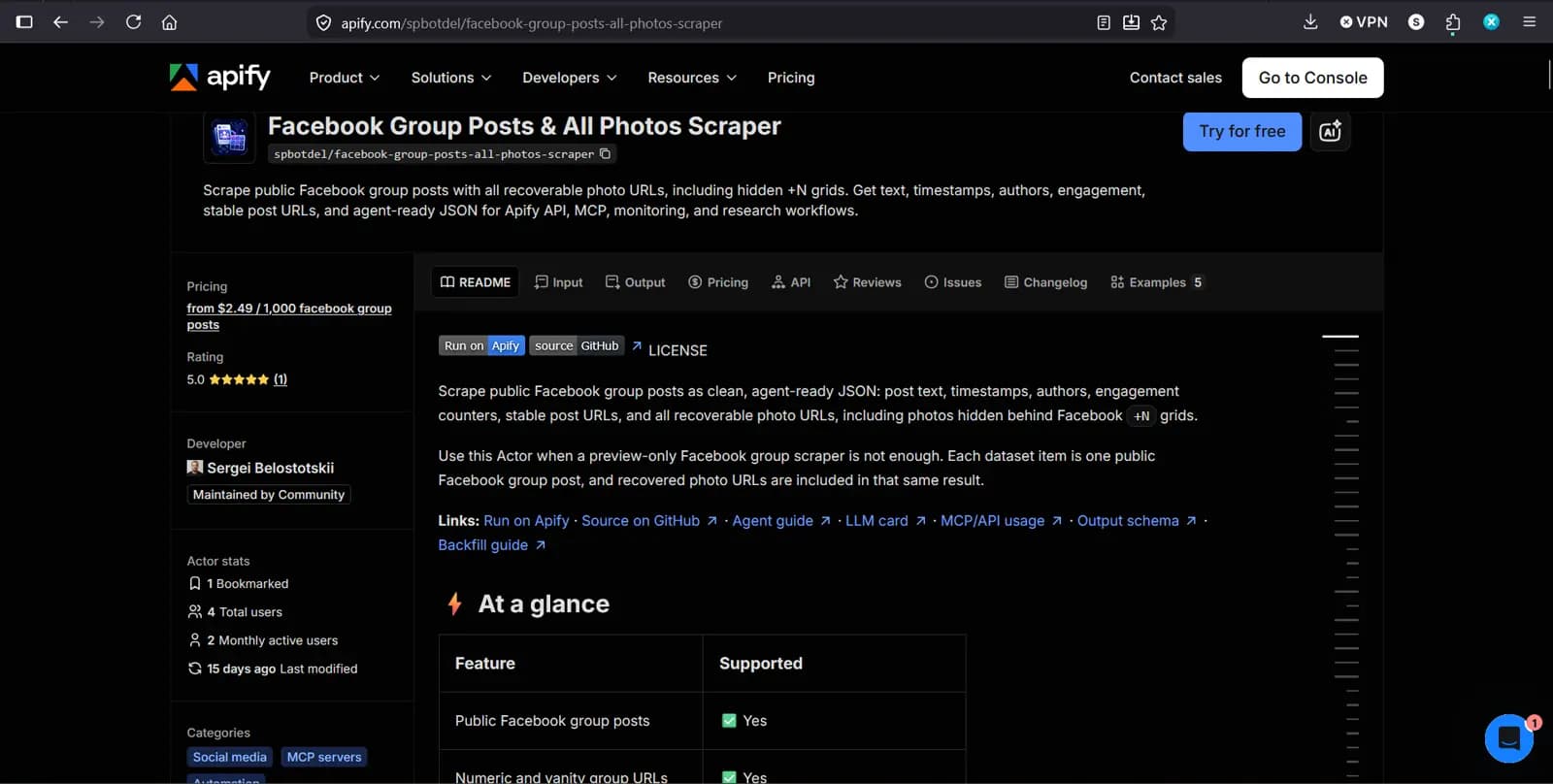
Task: Click the save page icon in address bar
Action: coord(1131,22)
